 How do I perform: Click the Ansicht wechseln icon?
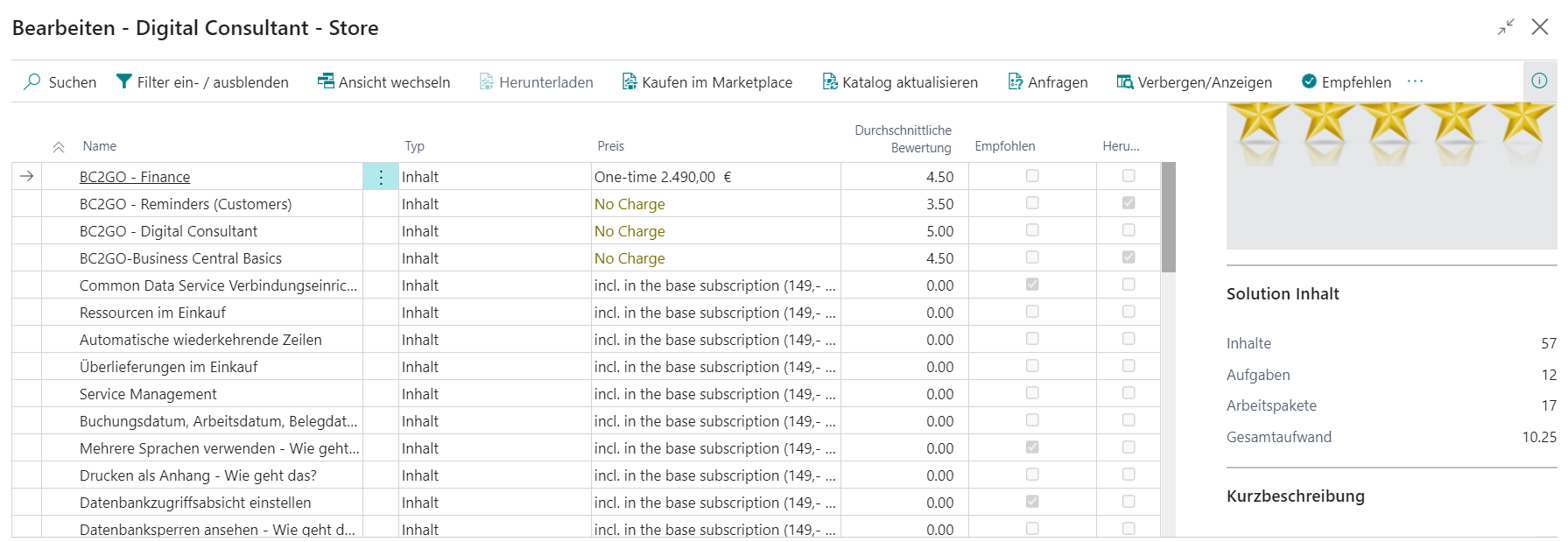coord(326,81)
